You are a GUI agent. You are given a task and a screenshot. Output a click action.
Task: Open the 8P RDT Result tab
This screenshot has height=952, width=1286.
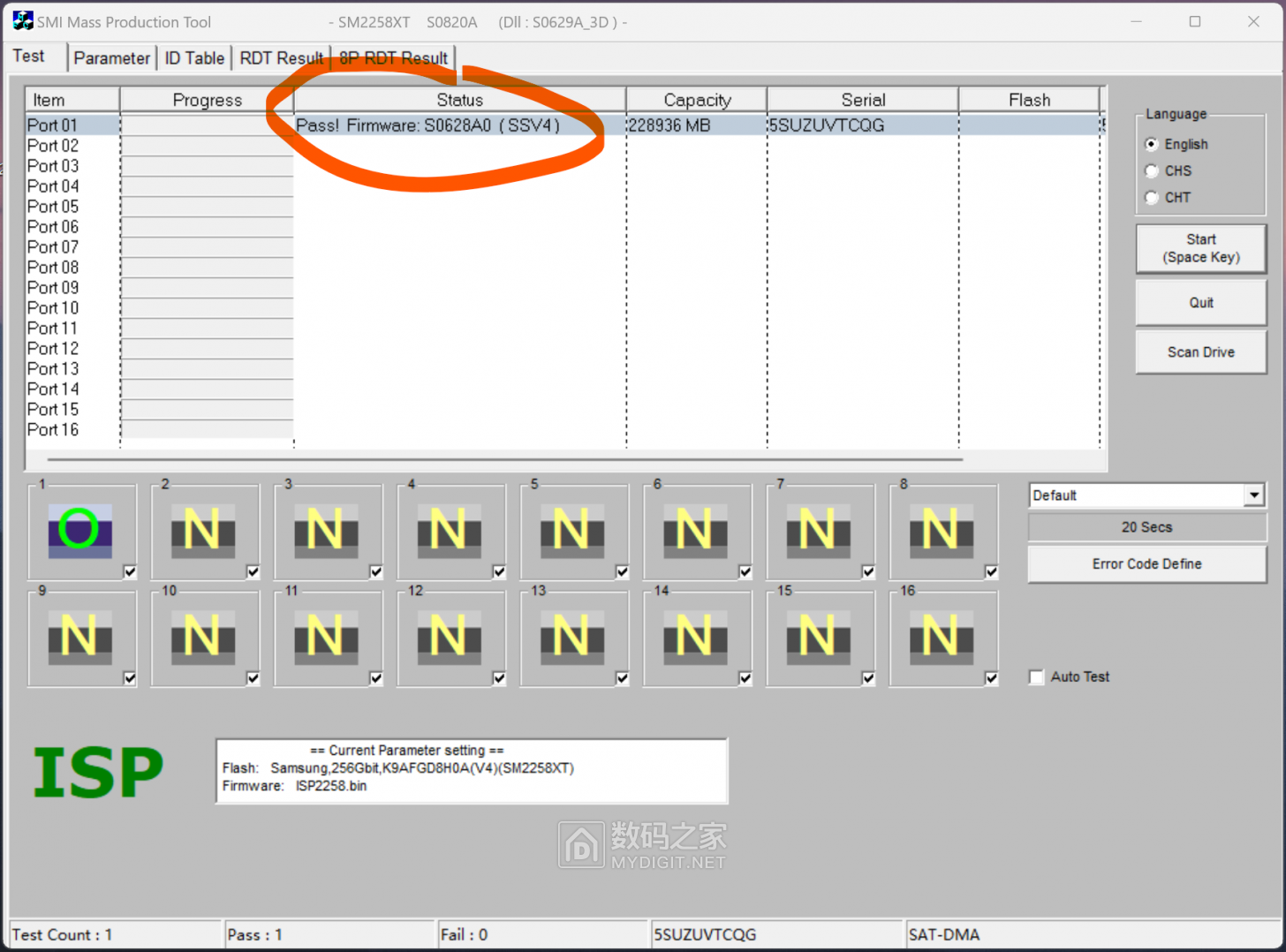click(393, 57)
